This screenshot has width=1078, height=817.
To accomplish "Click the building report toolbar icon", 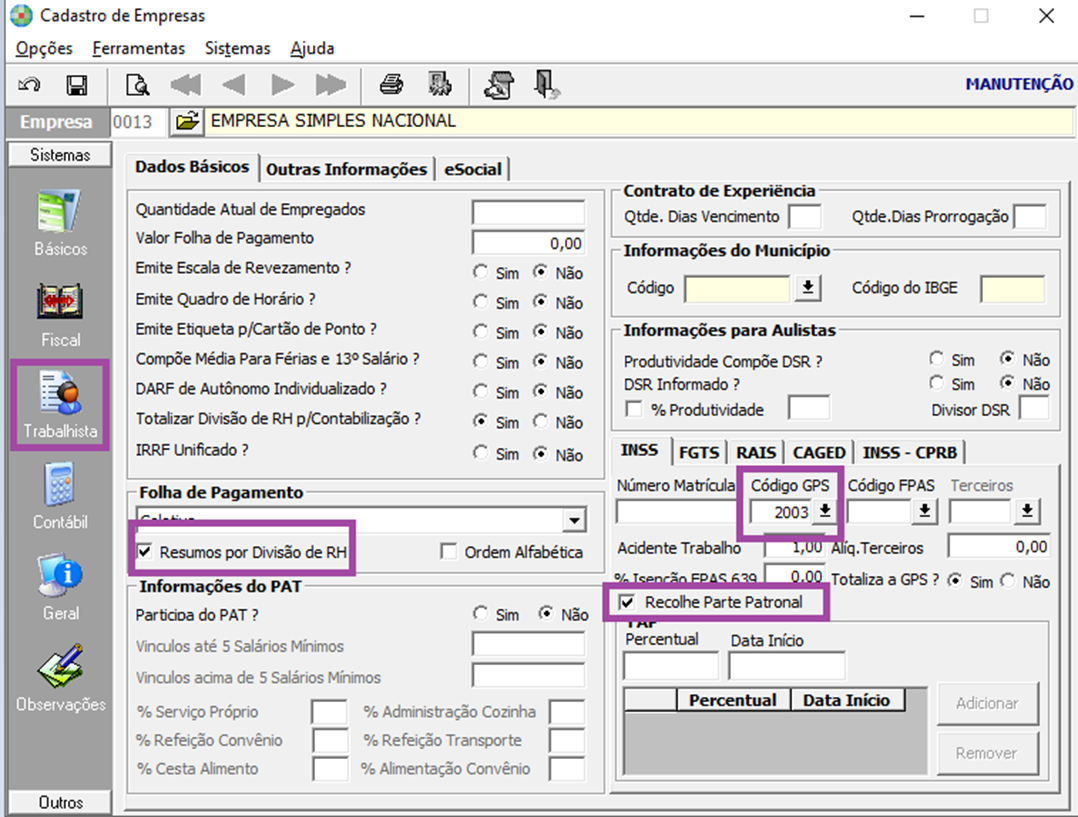I will 440,85.
